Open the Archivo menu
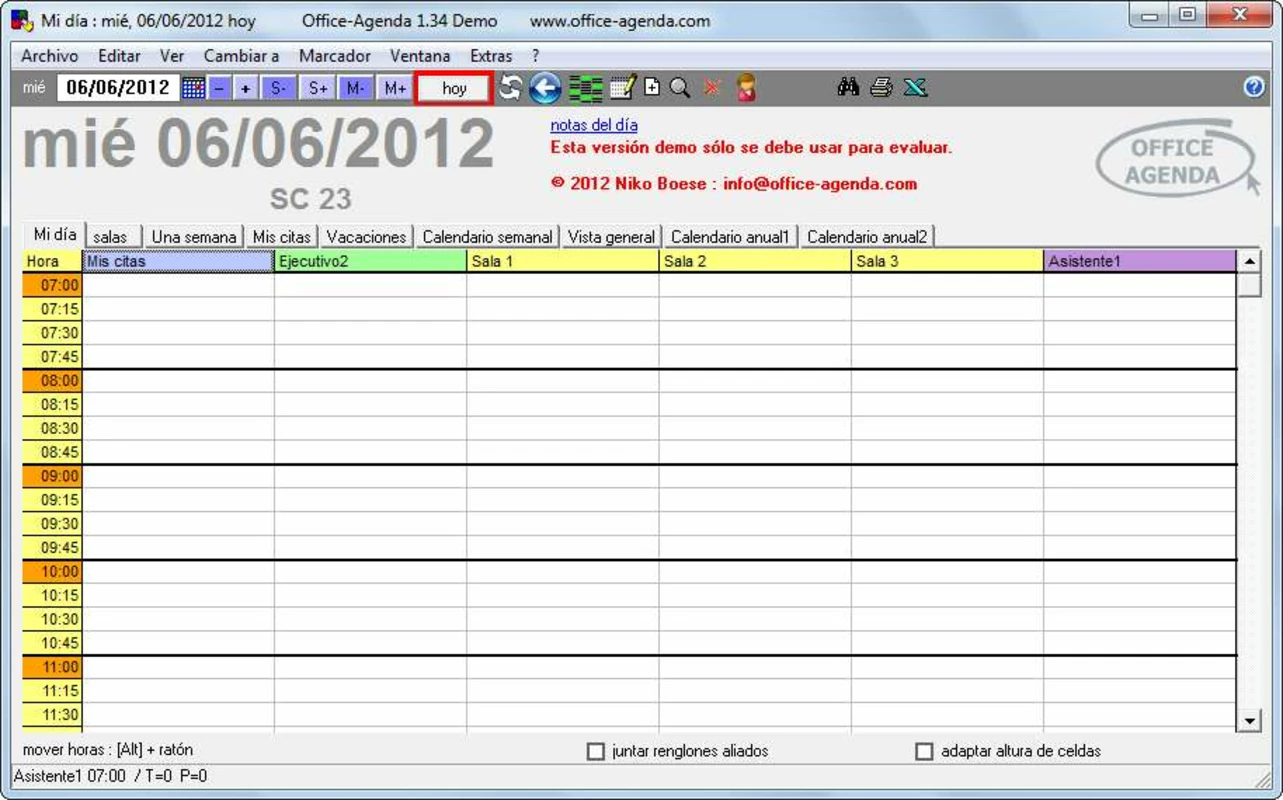1283x800 pixels. click(49, 56)
